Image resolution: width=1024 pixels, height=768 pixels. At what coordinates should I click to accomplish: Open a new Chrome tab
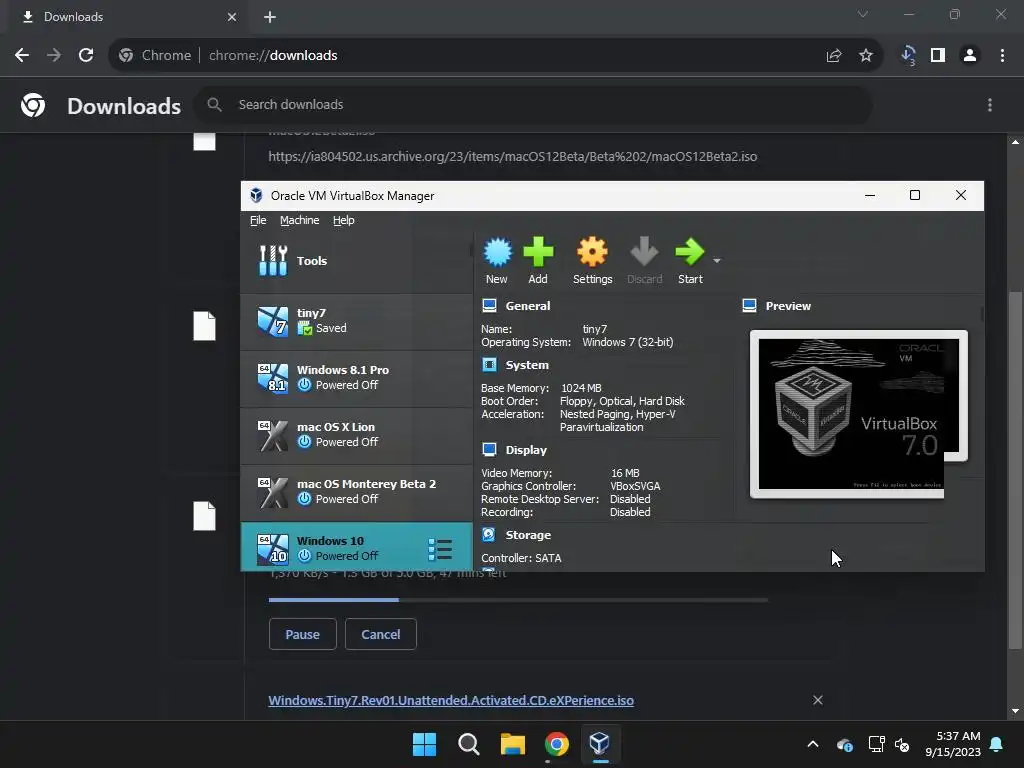(x=270, y=17)
